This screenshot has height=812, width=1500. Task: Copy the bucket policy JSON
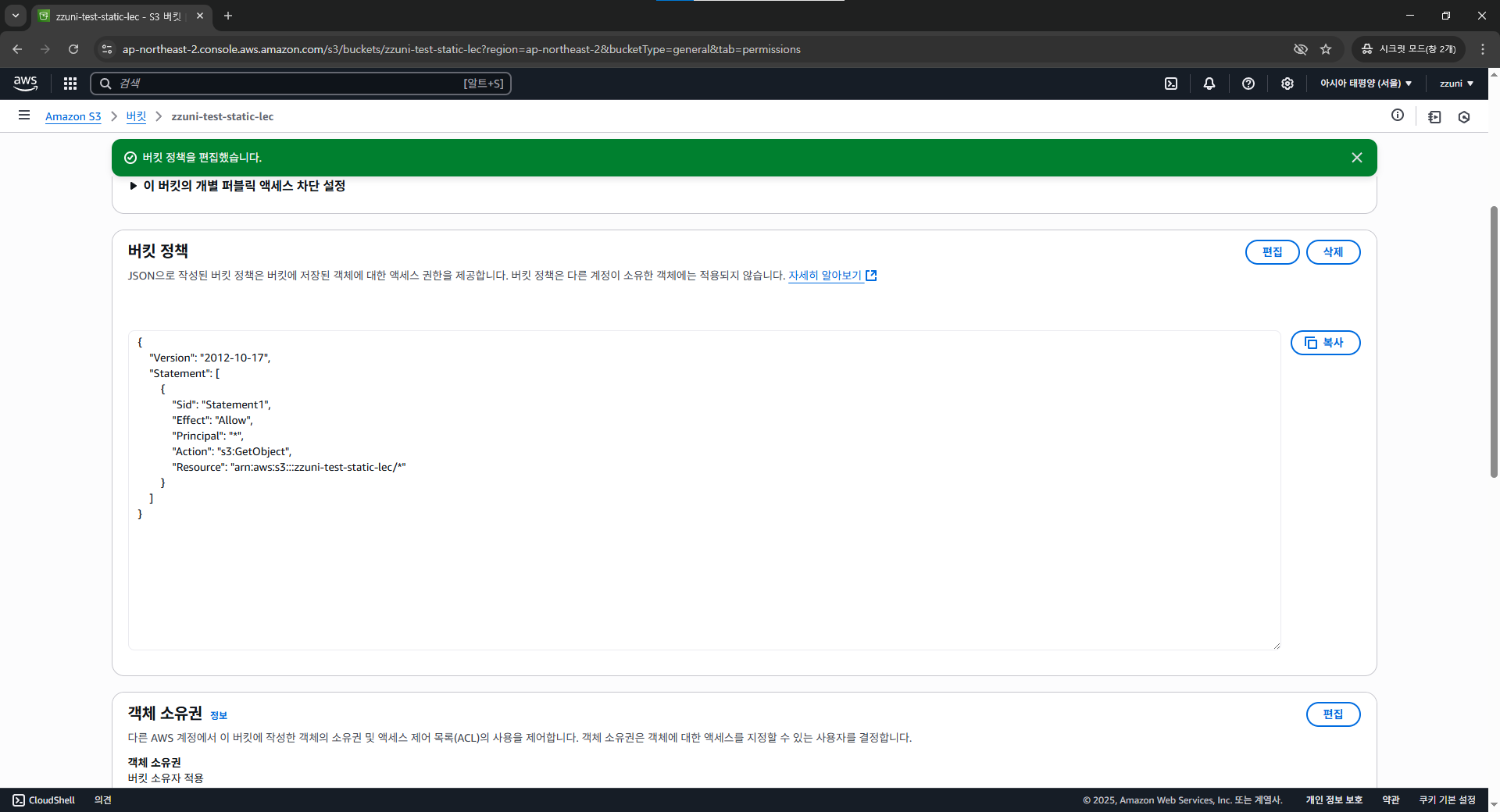point(1325,343)
